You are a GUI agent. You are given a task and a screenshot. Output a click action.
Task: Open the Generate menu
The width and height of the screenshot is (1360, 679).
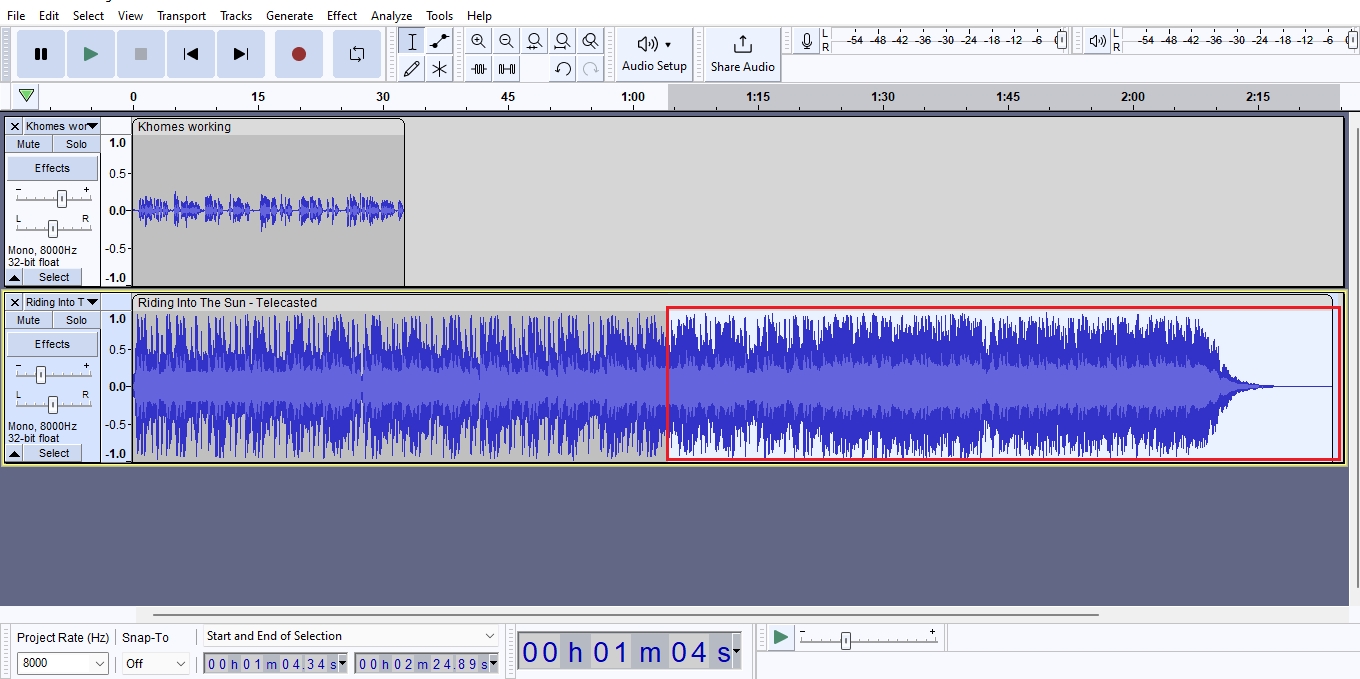pyautogui.click(x=289, y=15)
